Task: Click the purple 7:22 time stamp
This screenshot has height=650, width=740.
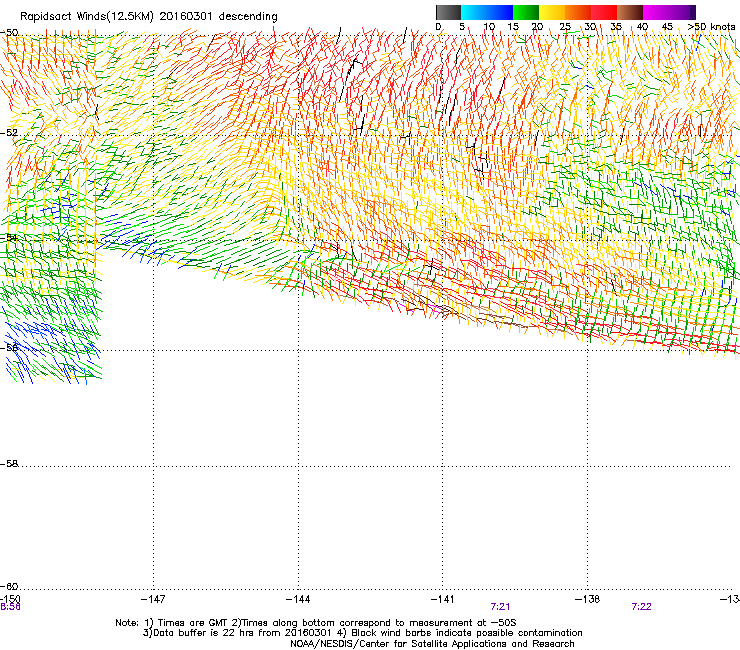Action: coord(641,607)
